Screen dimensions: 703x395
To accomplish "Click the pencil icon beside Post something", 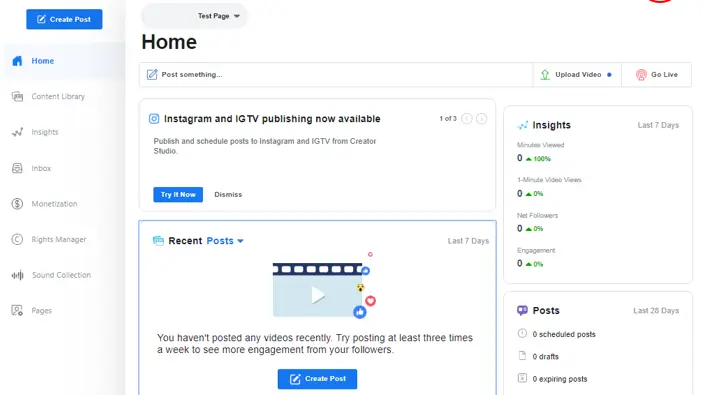I will [x=152, y=74].
